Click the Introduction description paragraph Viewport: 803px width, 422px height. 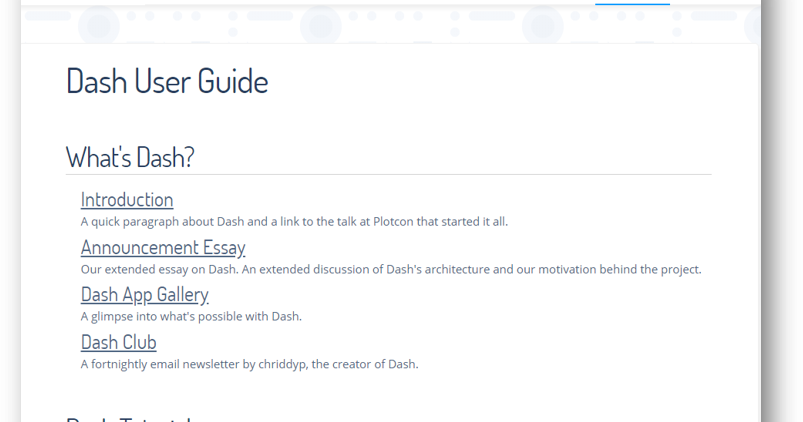click(294, 221)
